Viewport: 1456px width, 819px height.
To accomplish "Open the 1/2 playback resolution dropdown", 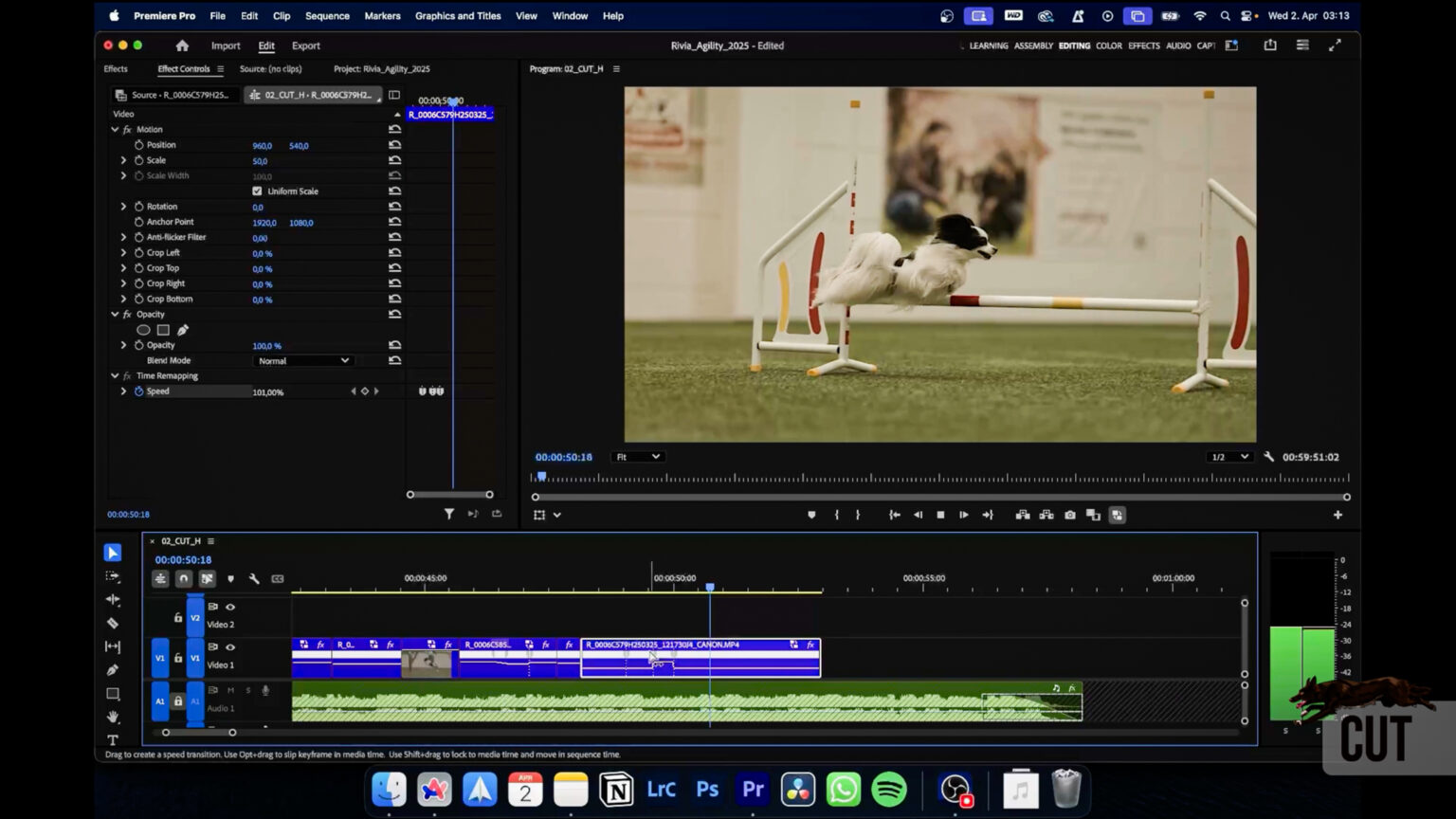I will click(x=1230, y=457).
